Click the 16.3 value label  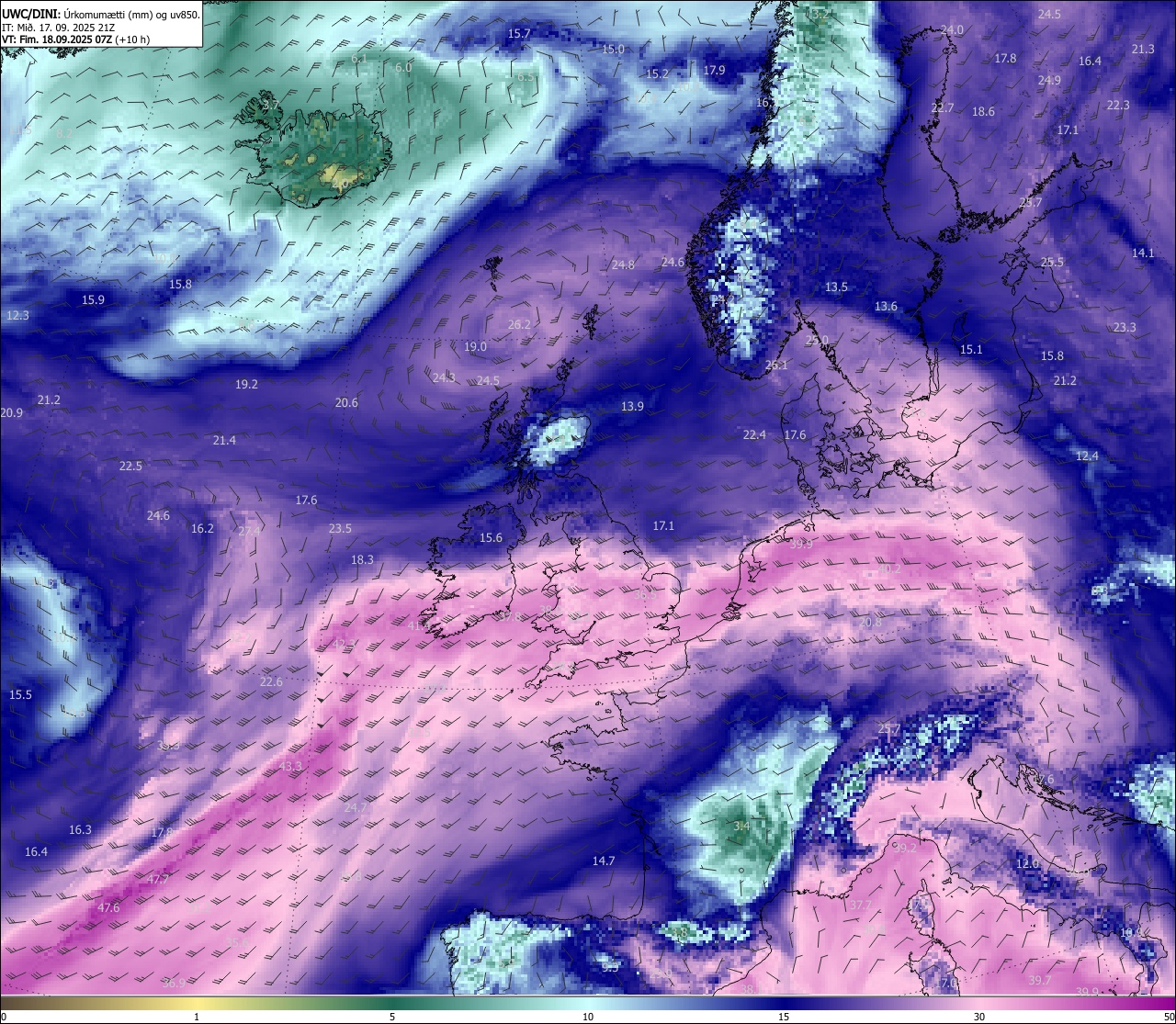80,830
